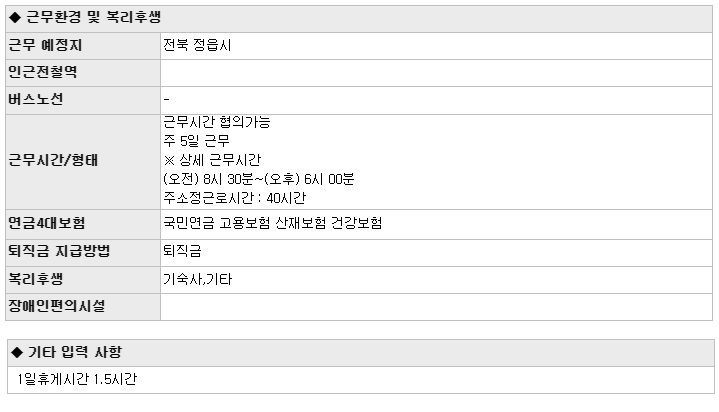
Task: Select the 기숙사,기타 welfare value
Action: pos(198,279)
